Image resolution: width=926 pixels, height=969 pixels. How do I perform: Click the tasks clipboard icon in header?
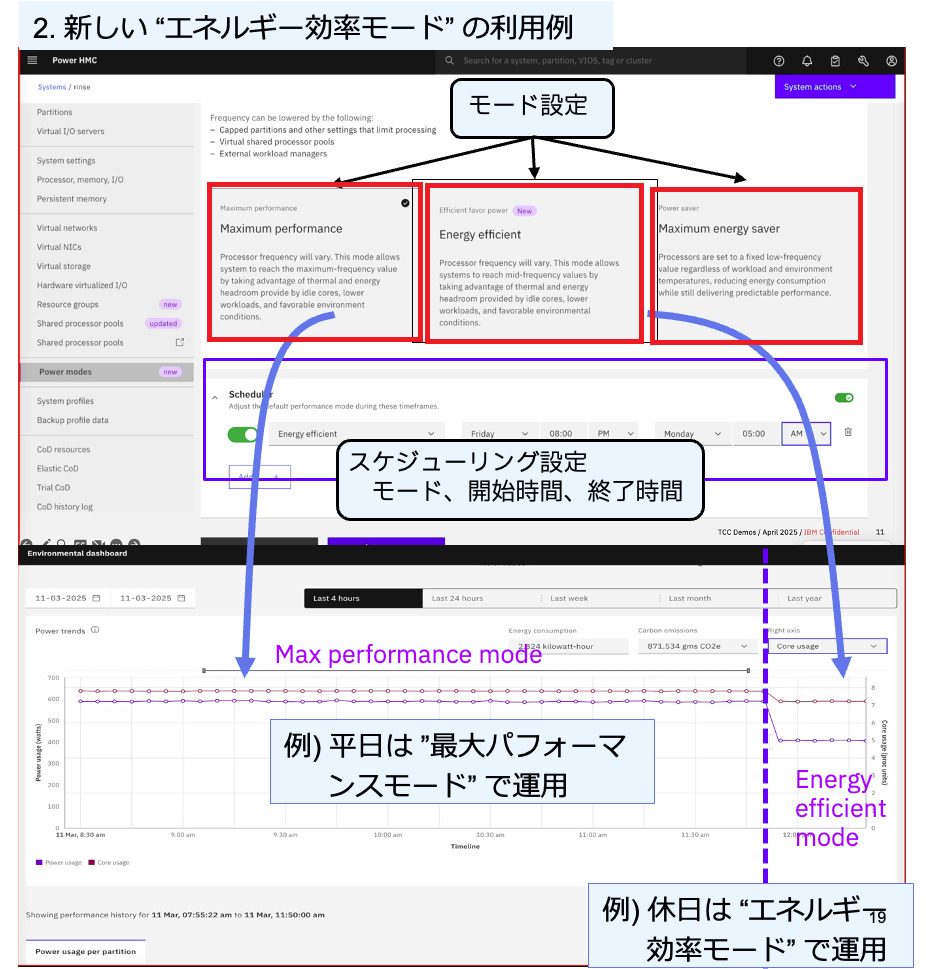pyautogui.click(x=835, y=61)
